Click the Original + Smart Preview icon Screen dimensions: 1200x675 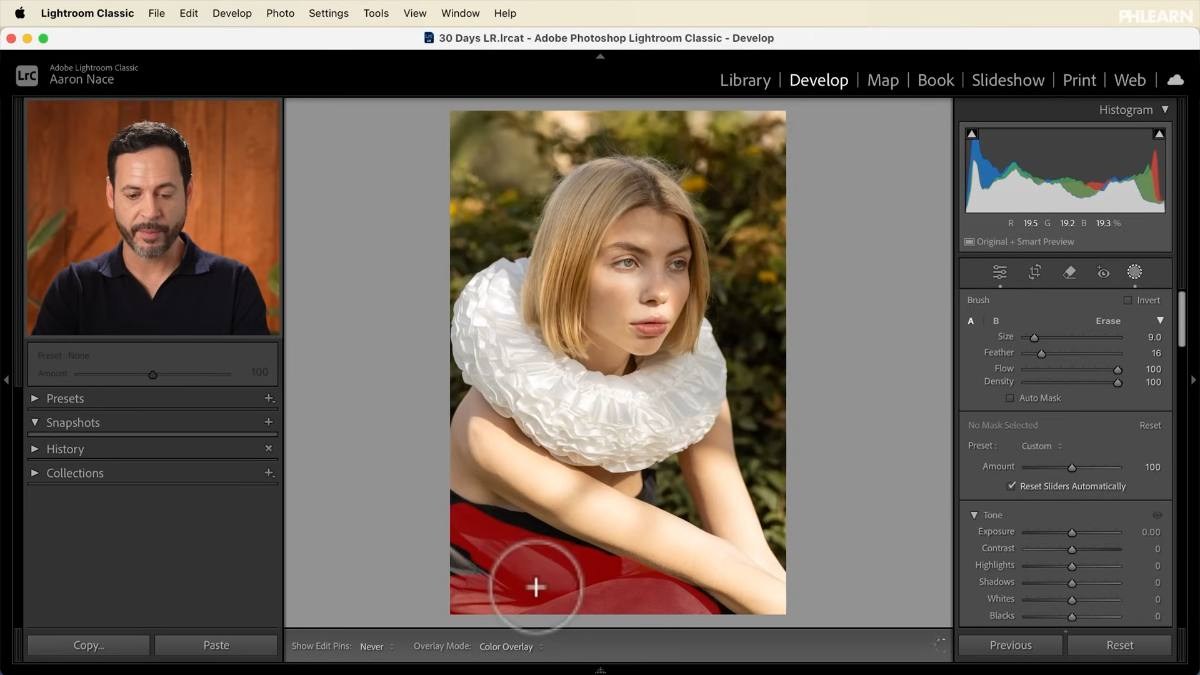tap(969, 242)
